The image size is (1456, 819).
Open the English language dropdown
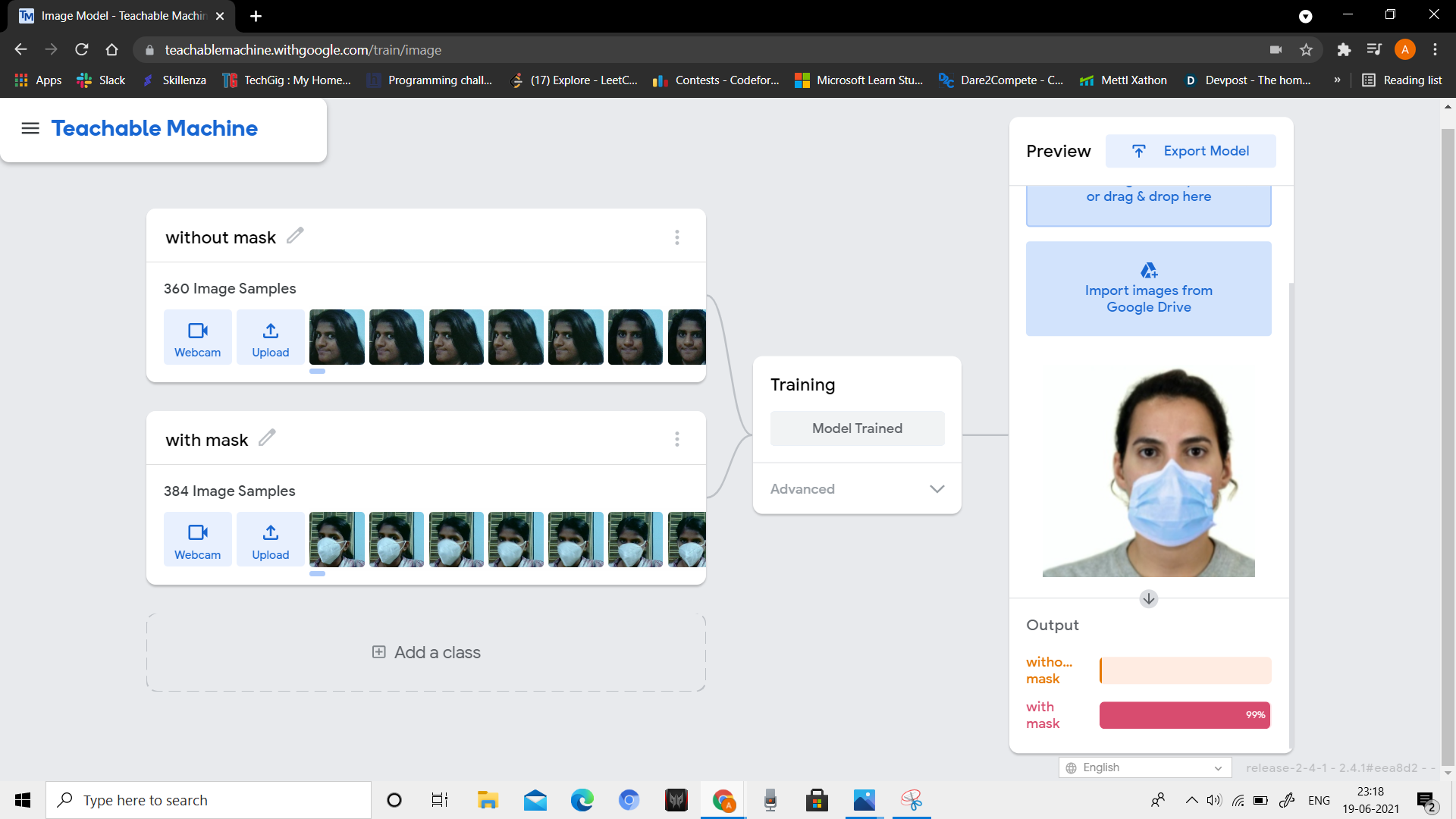(x=1144, y=767)
